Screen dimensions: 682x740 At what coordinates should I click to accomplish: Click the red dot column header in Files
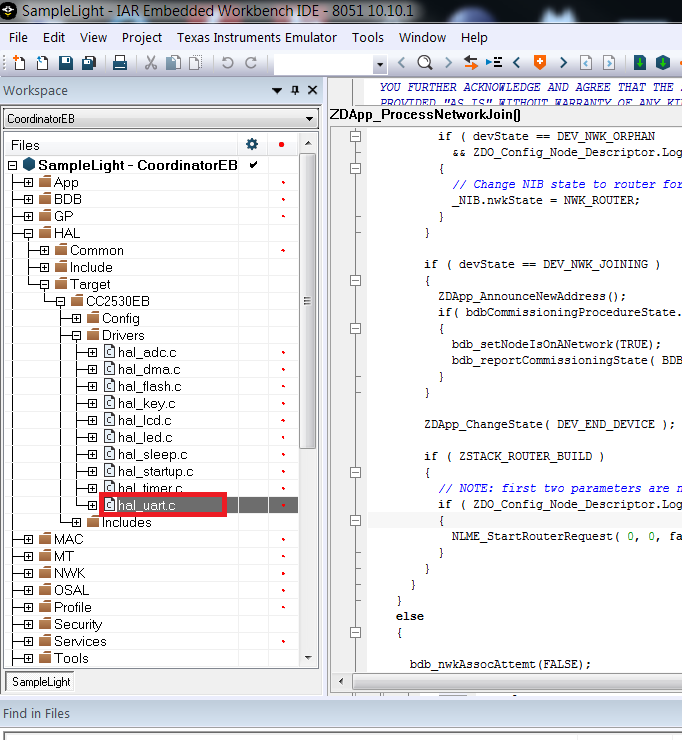click(282, 144)
